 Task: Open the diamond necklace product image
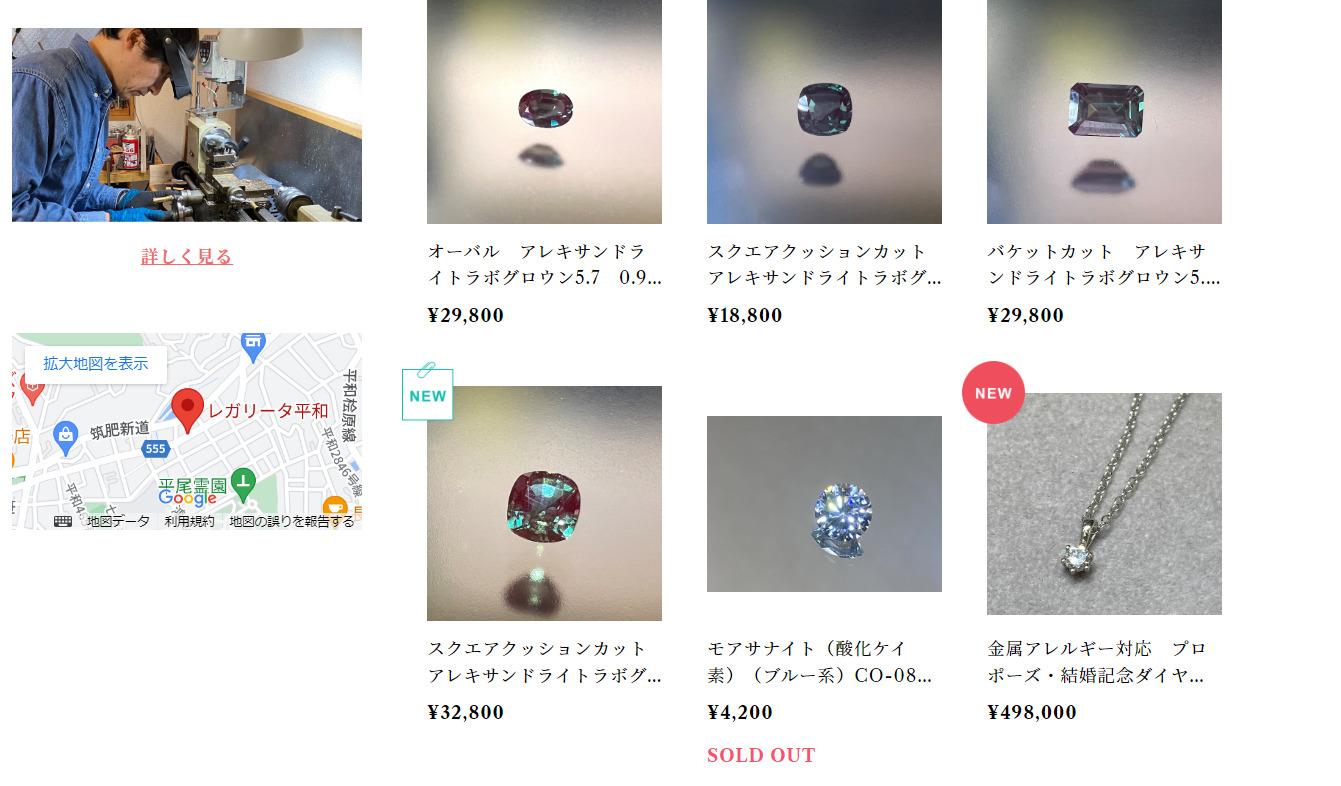[x=1104, y=504]
